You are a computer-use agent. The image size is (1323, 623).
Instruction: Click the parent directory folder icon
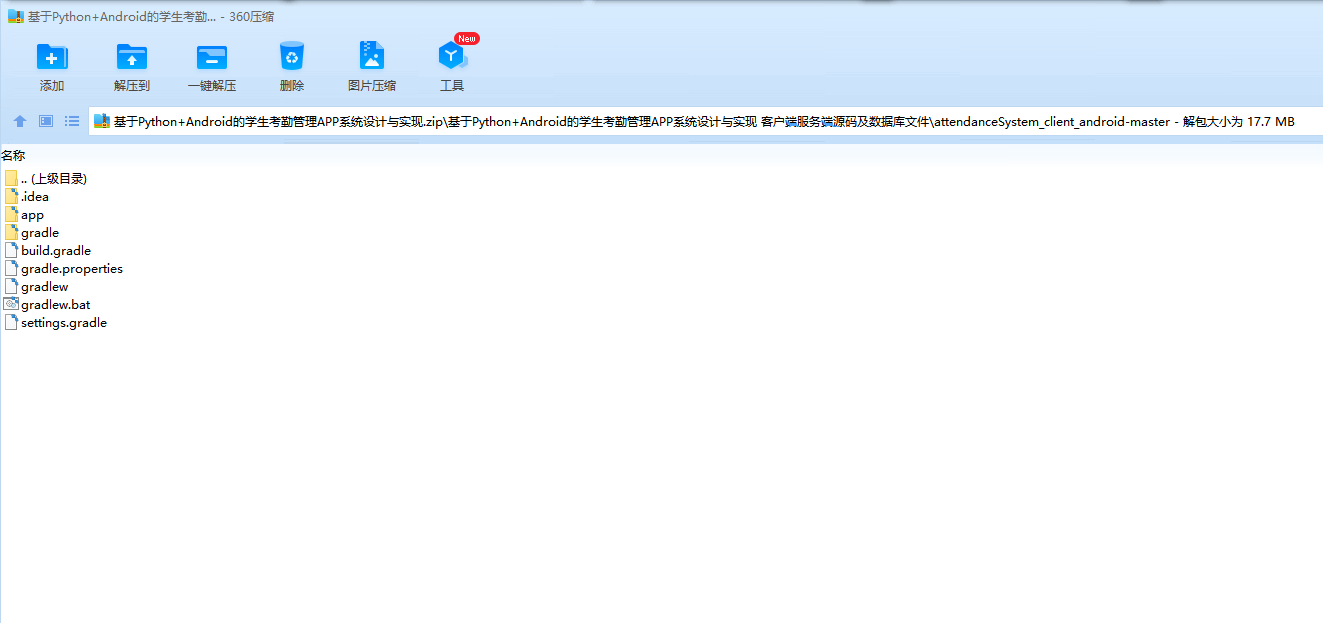[x=11, y=178]
